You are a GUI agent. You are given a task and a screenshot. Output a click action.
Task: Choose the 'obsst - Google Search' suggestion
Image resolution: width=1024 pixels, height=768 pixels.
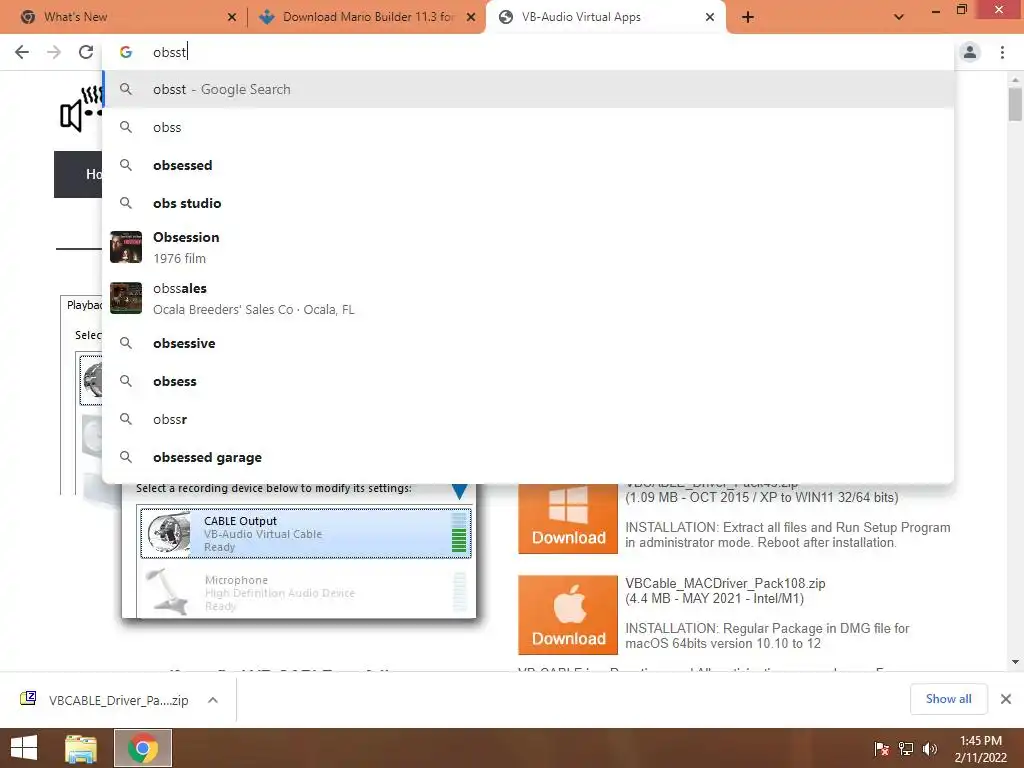[528, 89]
